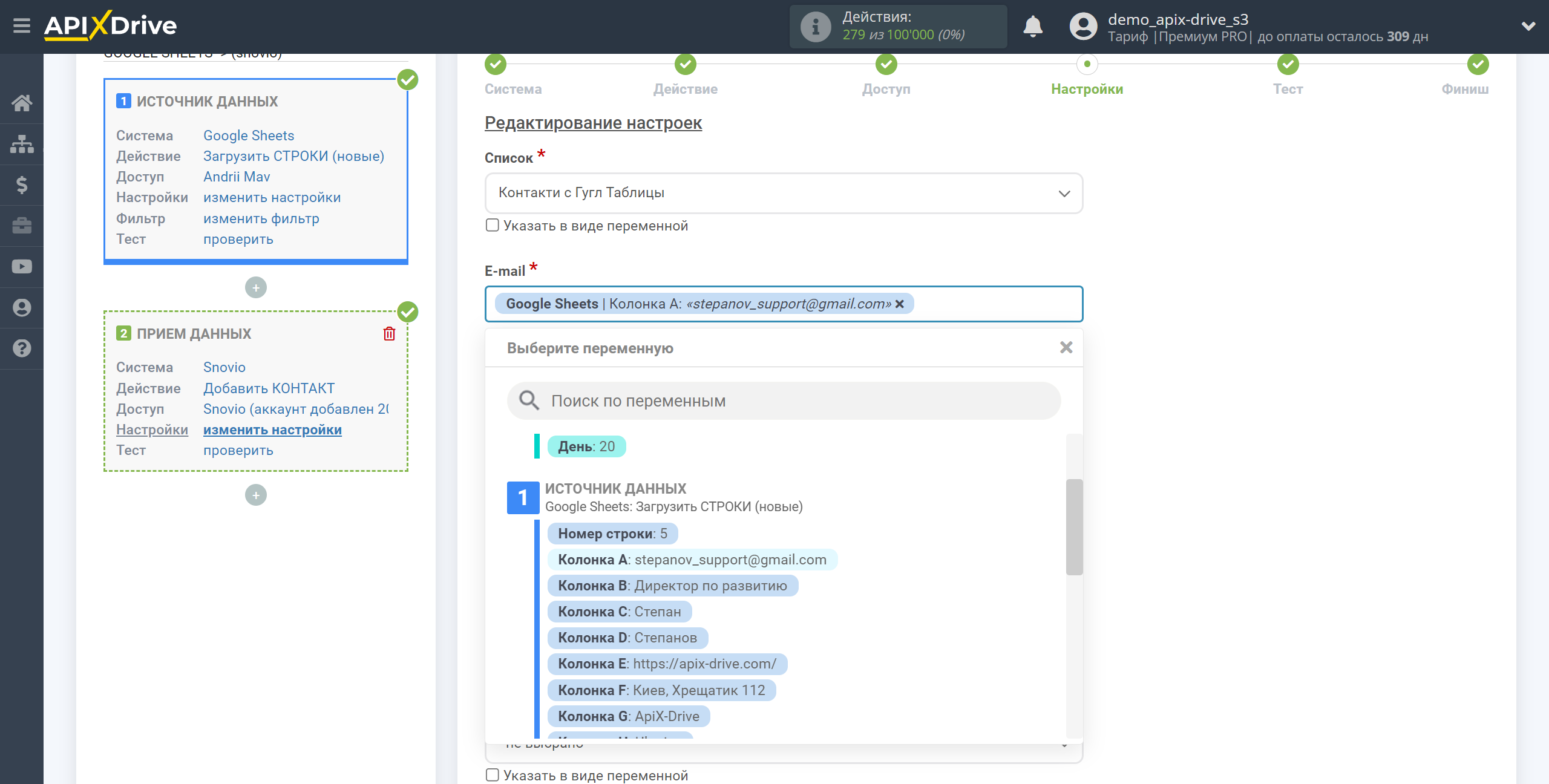Image resolution: width=1549 pixels, height=784 pixels.
Task: Open the profile sidebar icon
Action: click(22, 307)
